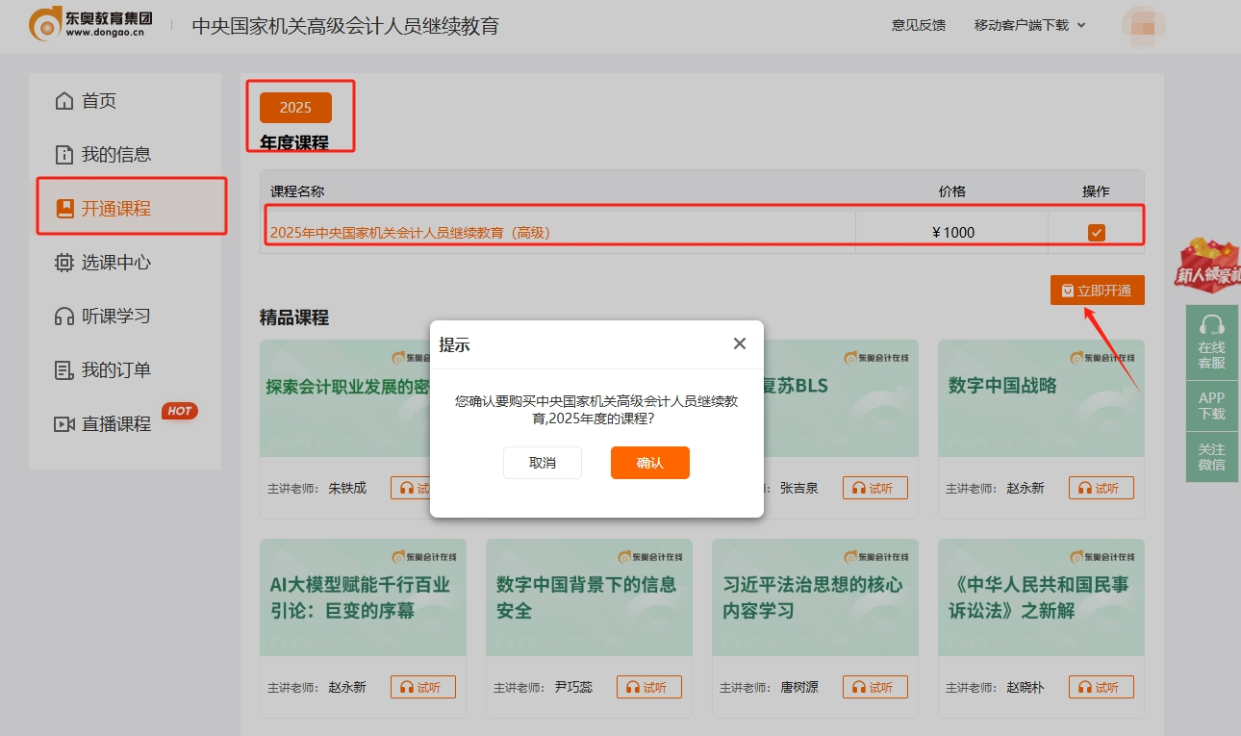Play 试听 preview for 数字中国战略 course

pos(1101,487)
